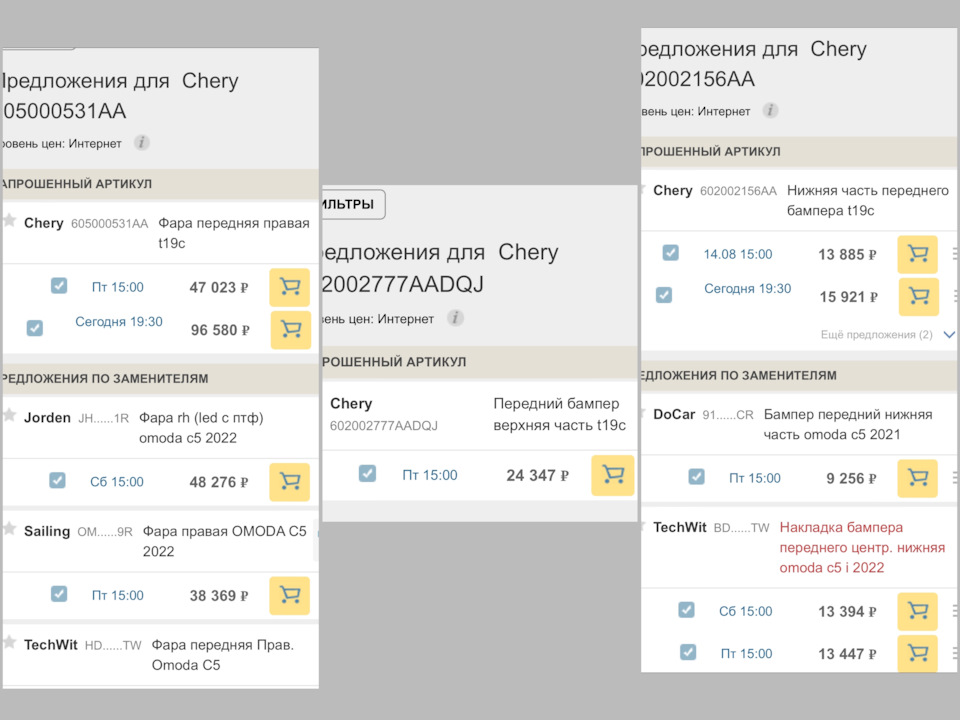960x720 pixels.
Task: Open the Фильтры button
Action: [352, 204]
